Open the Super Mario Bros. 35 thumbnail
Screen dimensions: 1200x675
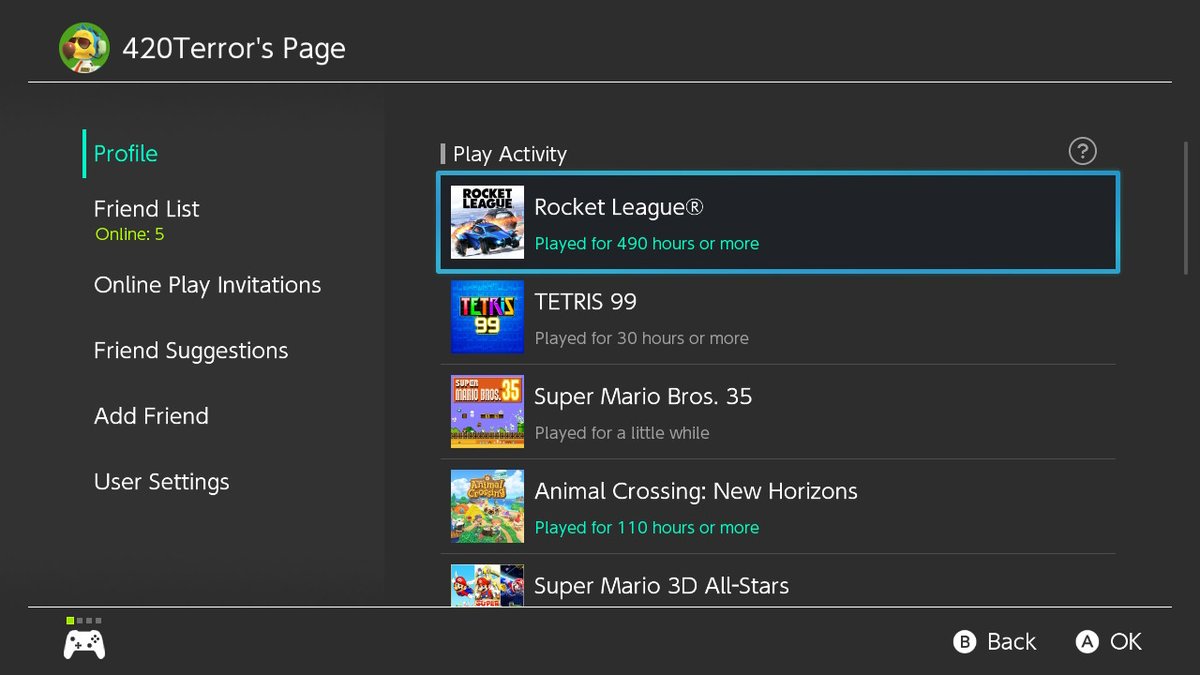point(487,412)
